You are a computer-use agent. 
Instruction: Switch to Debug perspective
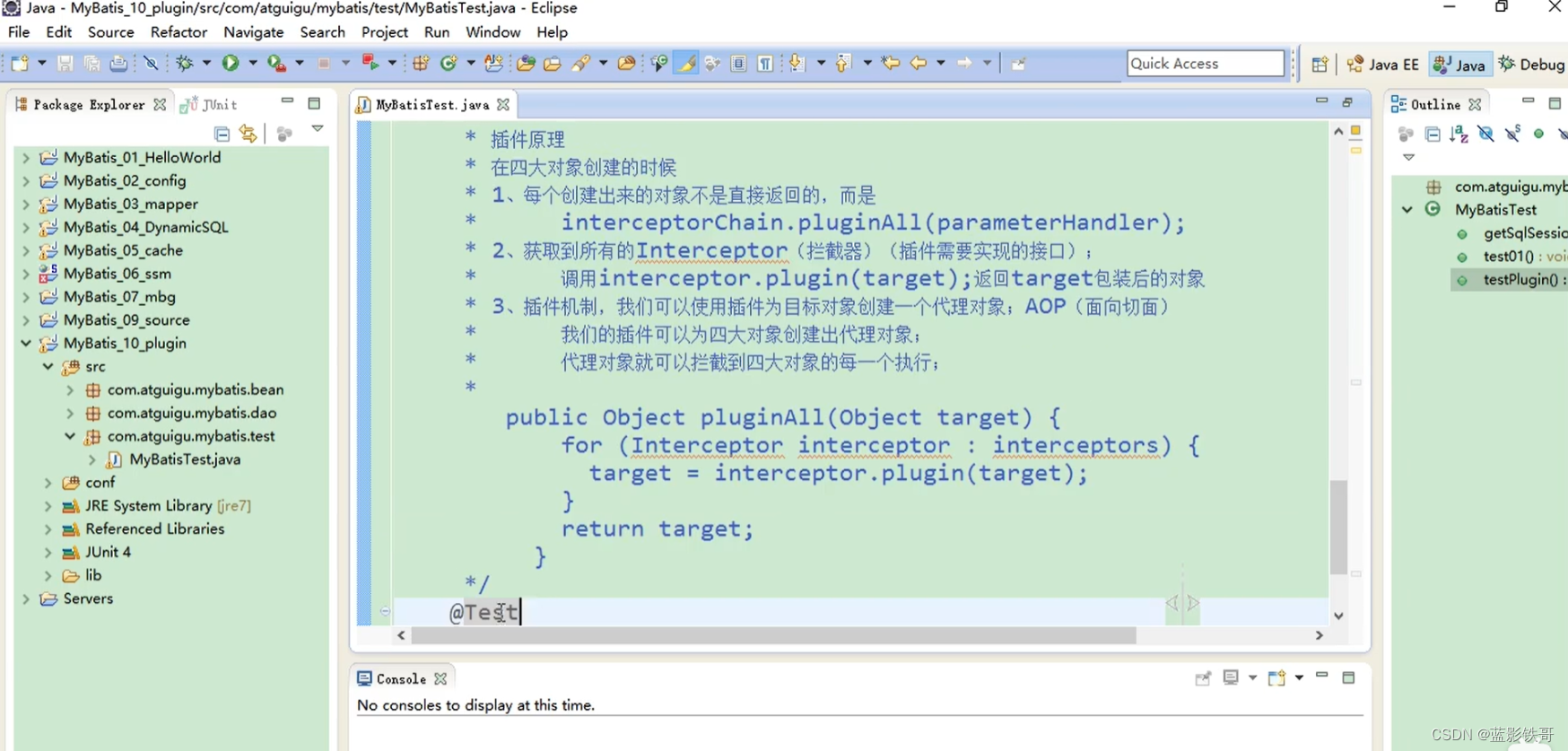[1532, 64]
